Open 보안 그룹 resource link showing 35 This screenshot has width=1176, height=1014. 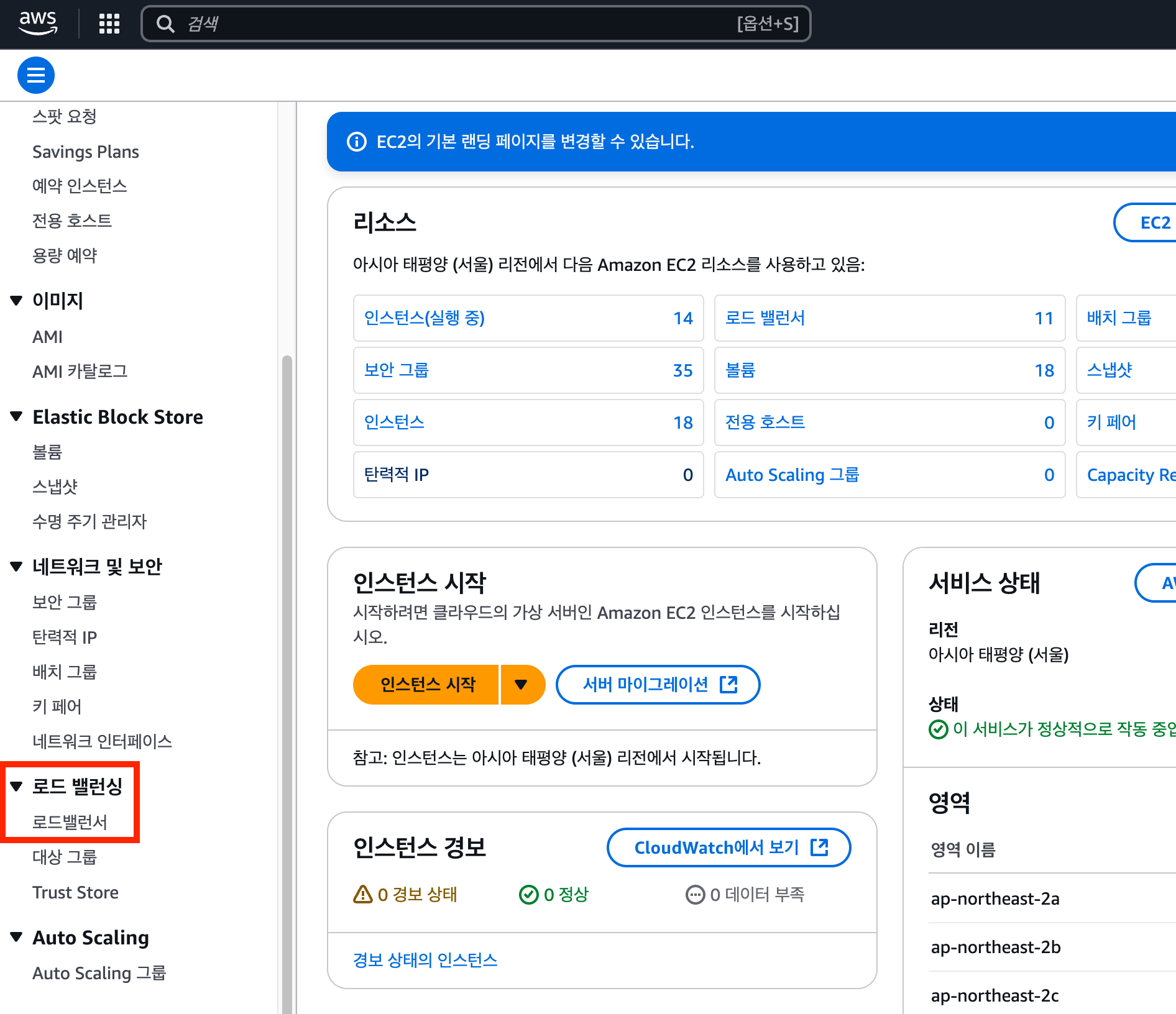click(397, 370)
